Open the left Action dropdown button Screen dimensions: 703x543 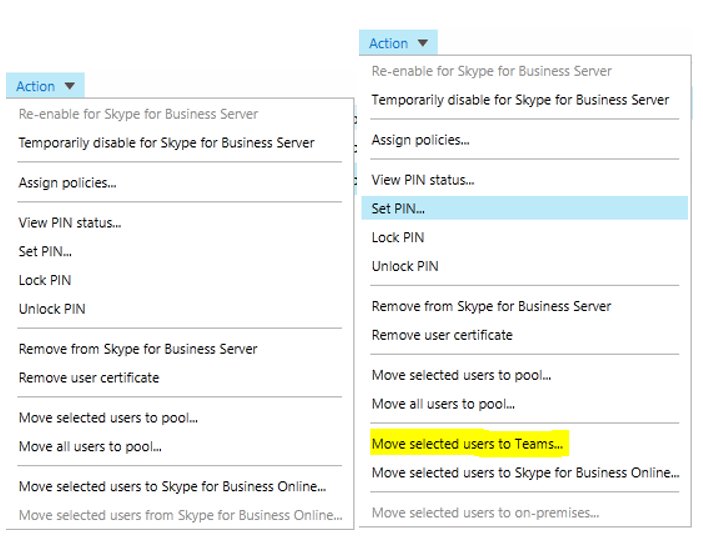tap(45, 86)
